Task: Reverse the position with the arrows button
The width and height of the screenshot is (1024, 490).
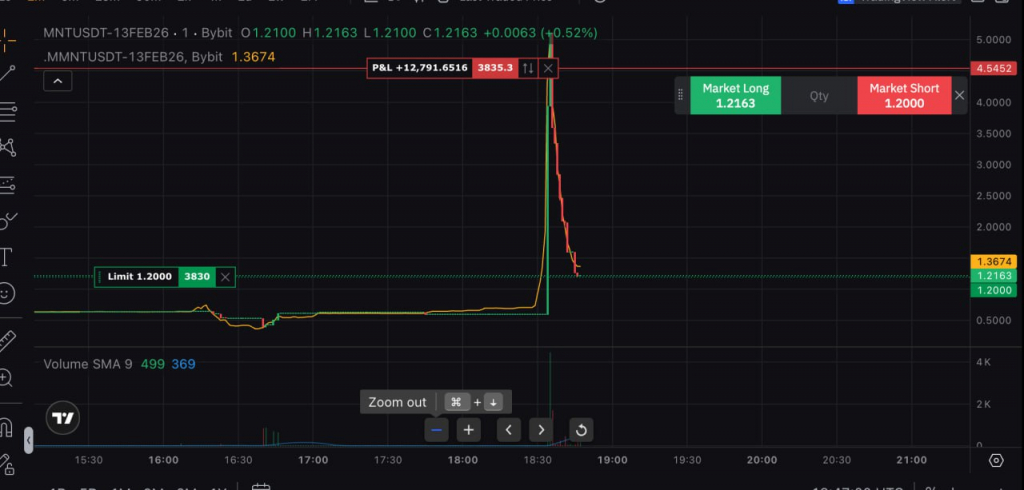Action: (527, 68)
